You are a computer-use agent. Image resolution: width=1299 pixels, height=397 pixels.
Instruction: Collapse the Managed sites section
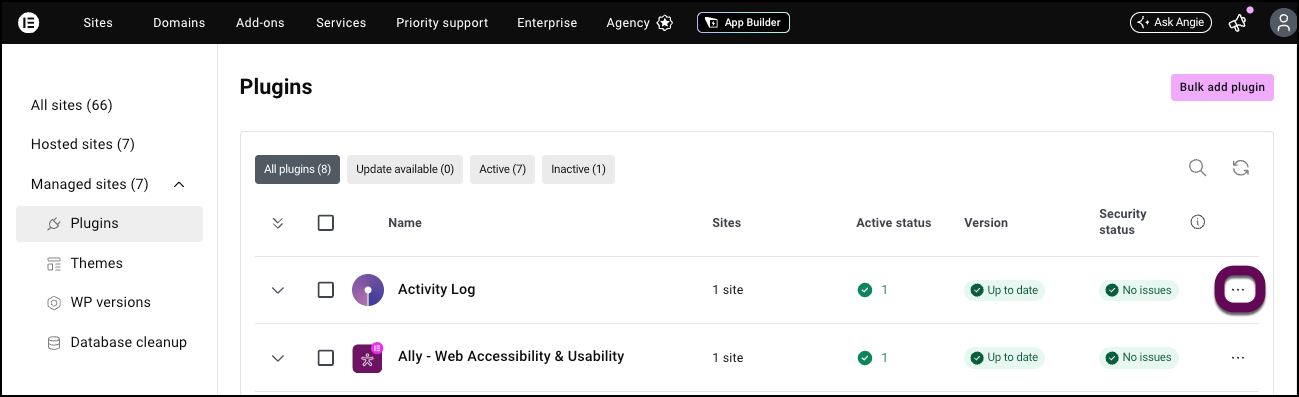pyautogui.click(x=179, y=184)
